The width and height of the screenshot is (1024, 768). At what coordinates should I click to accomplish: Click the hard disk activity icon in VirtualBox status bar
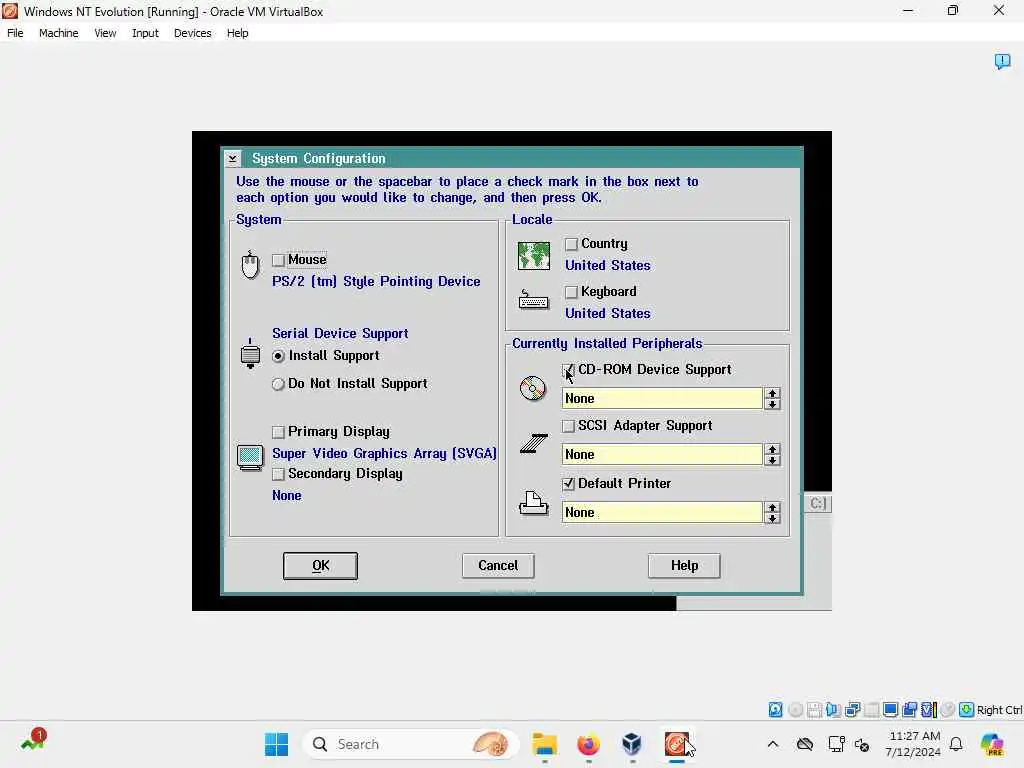[775, 709]
